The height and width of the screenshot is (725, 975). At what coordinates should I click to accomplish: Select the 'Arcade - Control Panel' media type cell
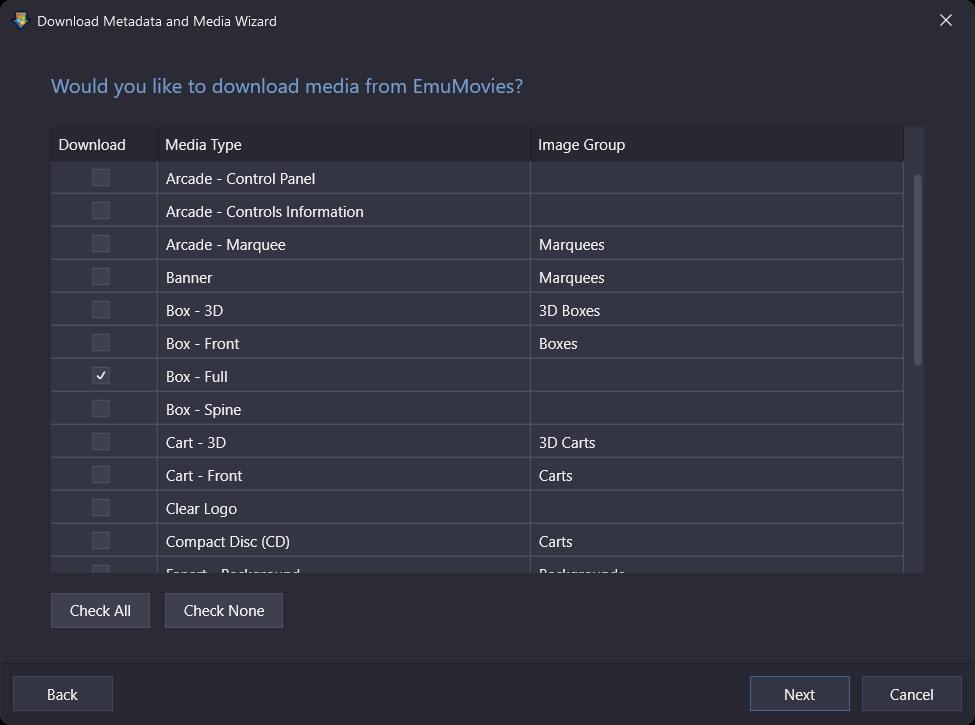(344, 178)
